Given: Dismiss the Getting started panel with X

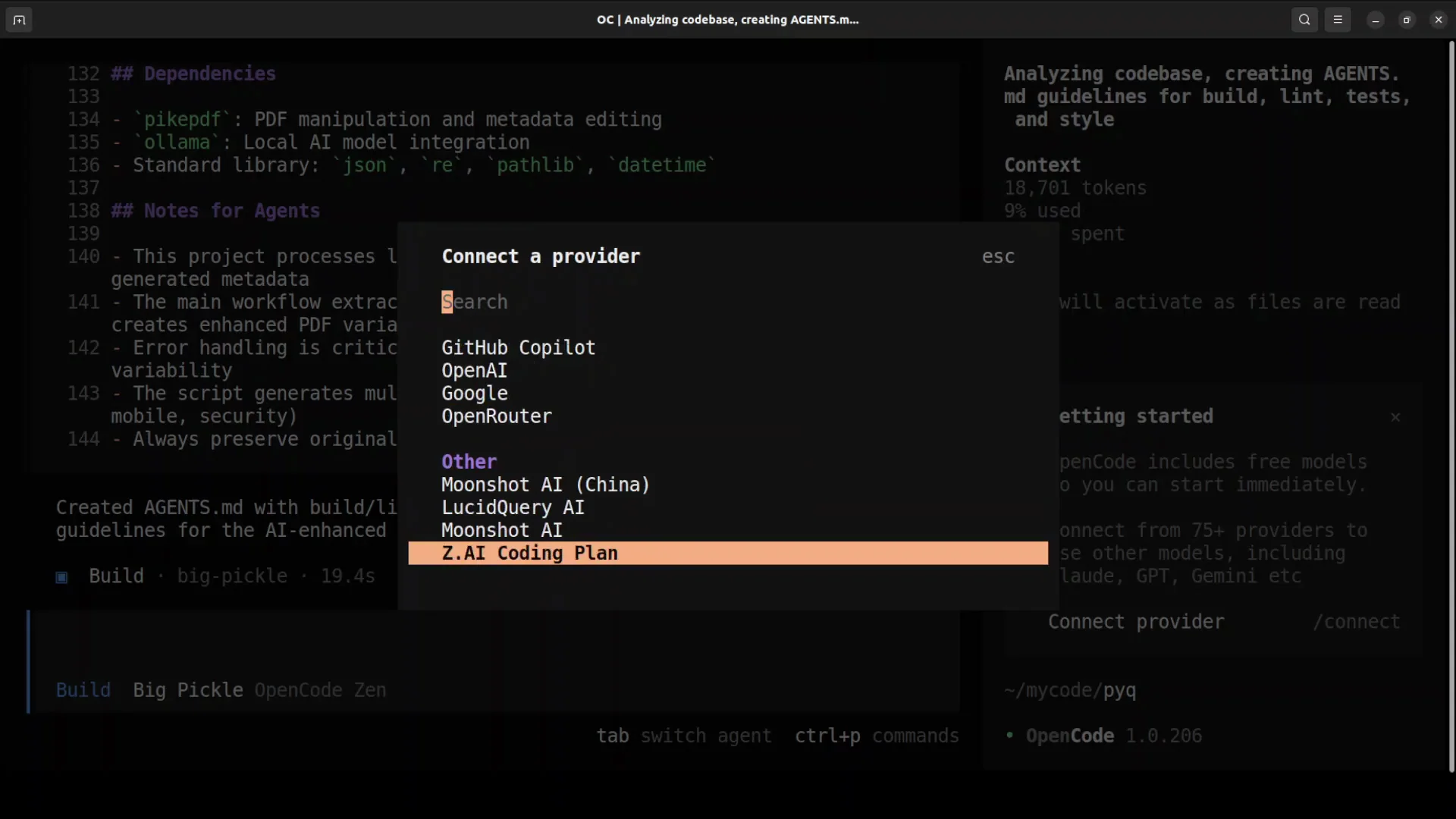Looking at the screenshot, I should pos(1395,417).
